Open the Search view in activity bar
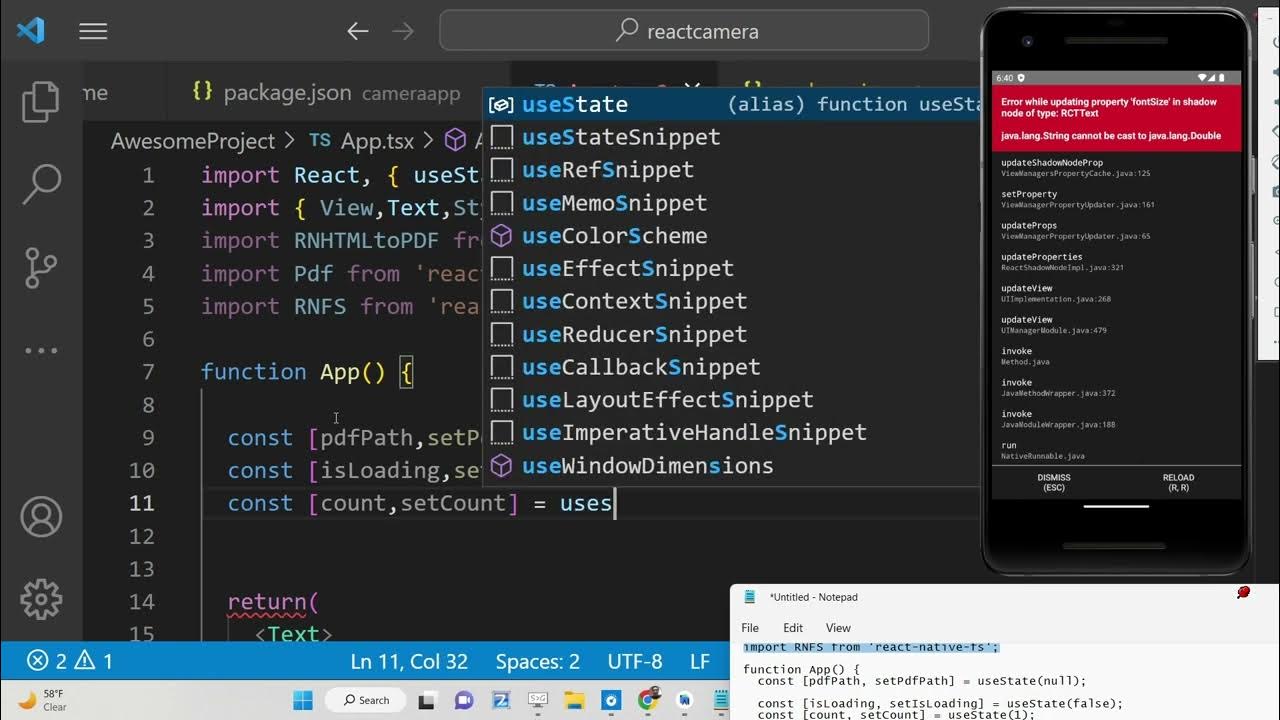 41,183
